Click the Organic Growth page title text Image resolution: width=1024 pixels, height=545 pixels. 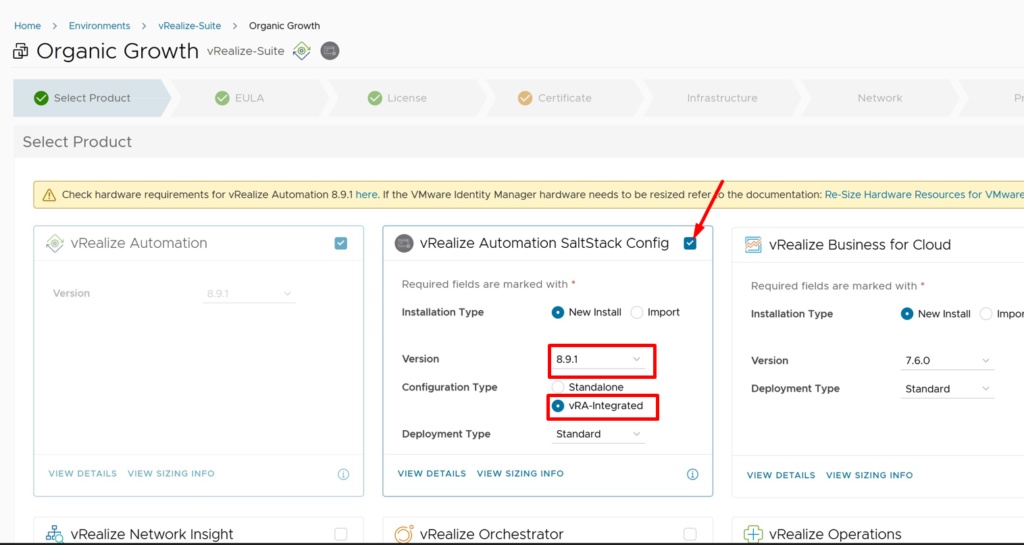pyautogui.click(x=118, y=51)
